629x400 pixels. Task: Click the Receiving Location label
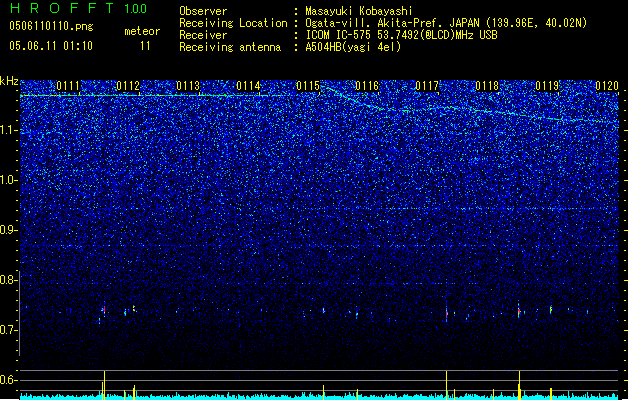[x=233, y=23]
